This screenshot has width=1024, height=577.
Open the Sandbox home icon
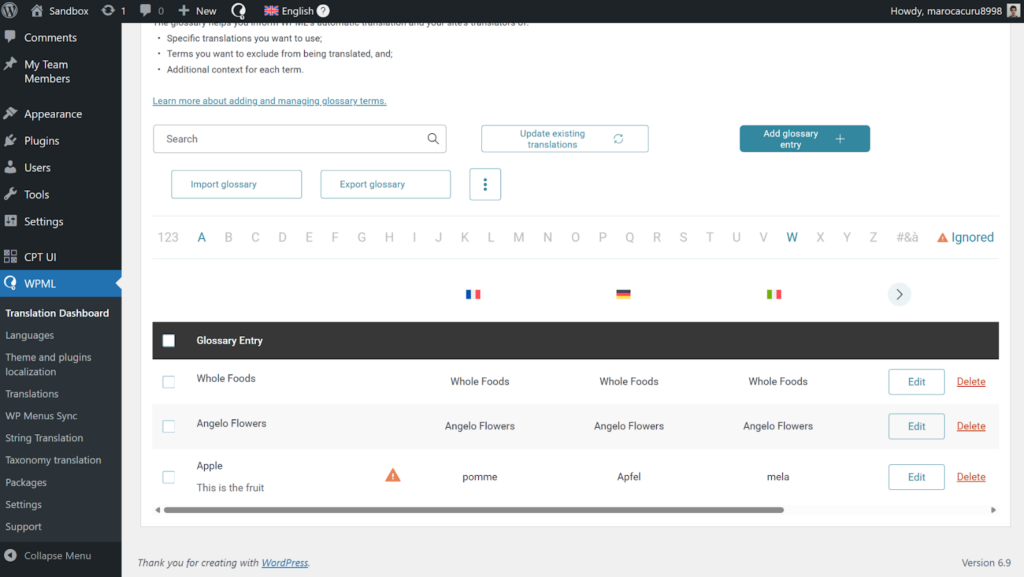click(37, 10)
